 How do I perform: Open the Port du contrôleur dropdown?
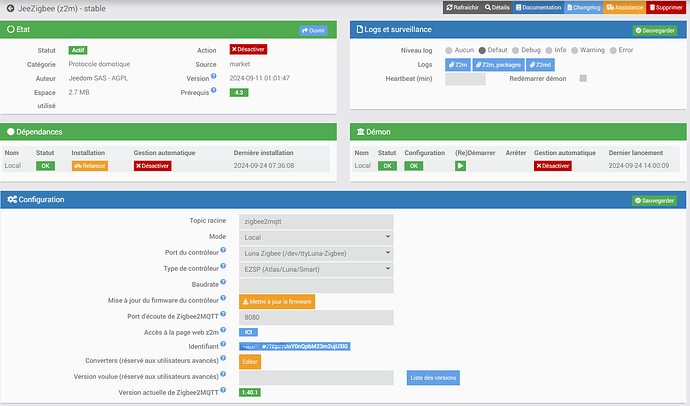point(316,253)
